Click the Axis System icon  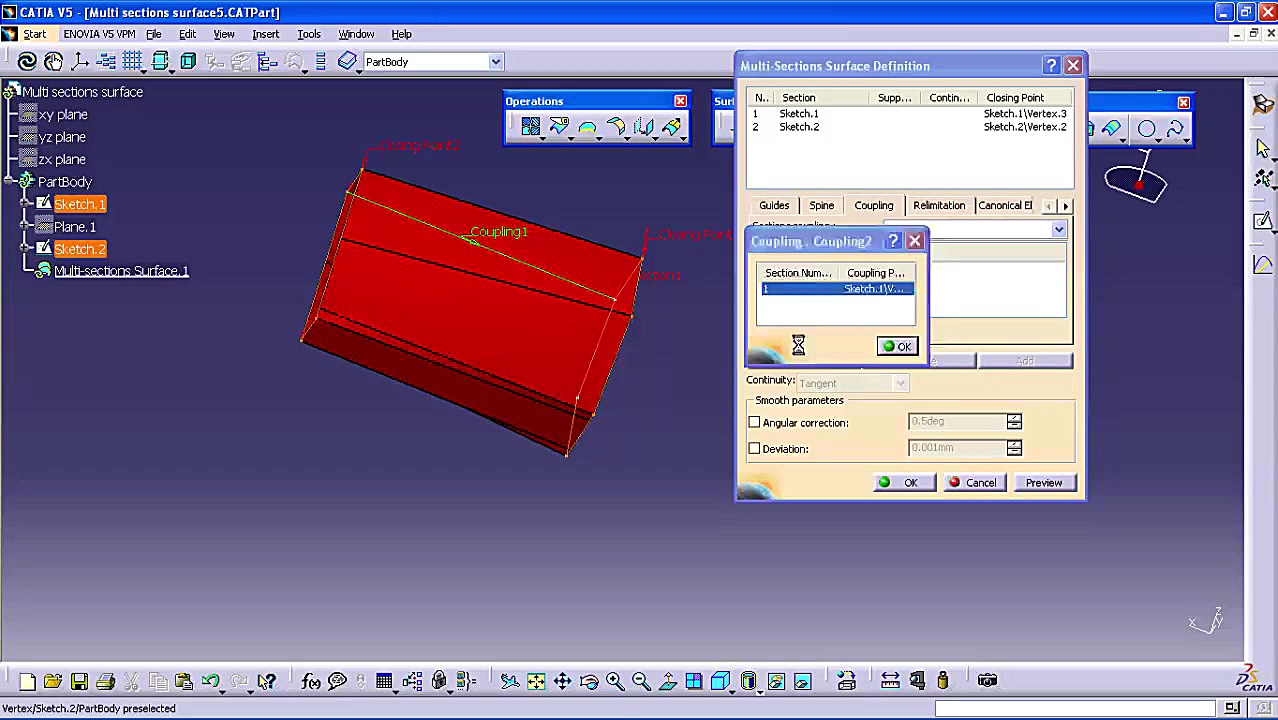point(80,62)
